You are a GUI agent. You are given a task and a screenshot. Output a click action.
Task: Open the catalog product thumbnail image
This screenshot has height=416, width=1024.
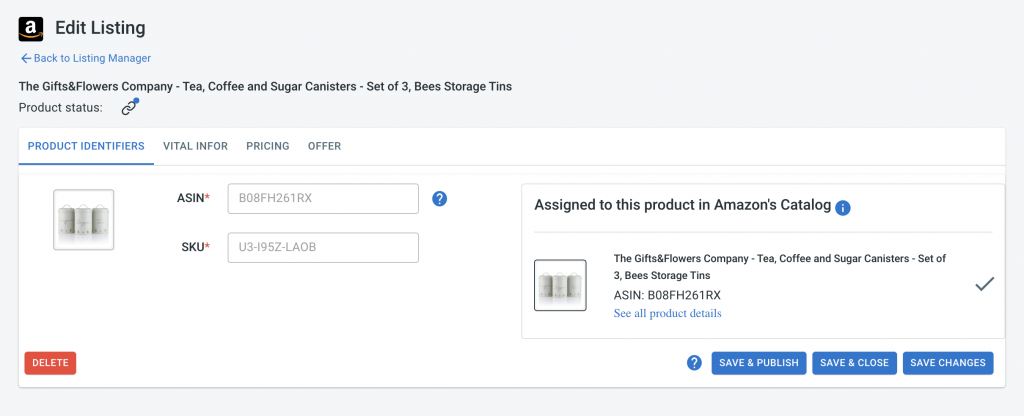click(560, 285)
